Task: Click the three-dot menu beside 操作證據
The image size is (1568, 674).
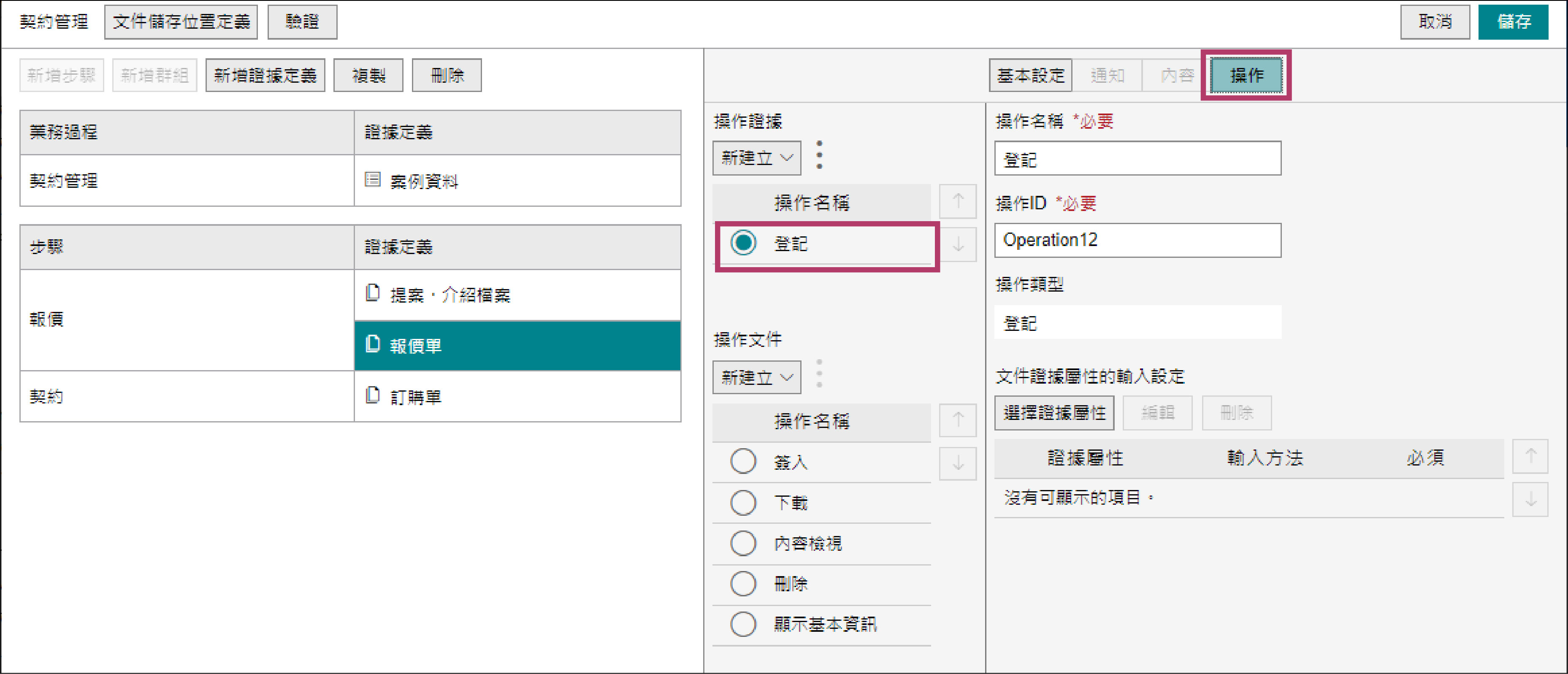Action: [819, 155]
